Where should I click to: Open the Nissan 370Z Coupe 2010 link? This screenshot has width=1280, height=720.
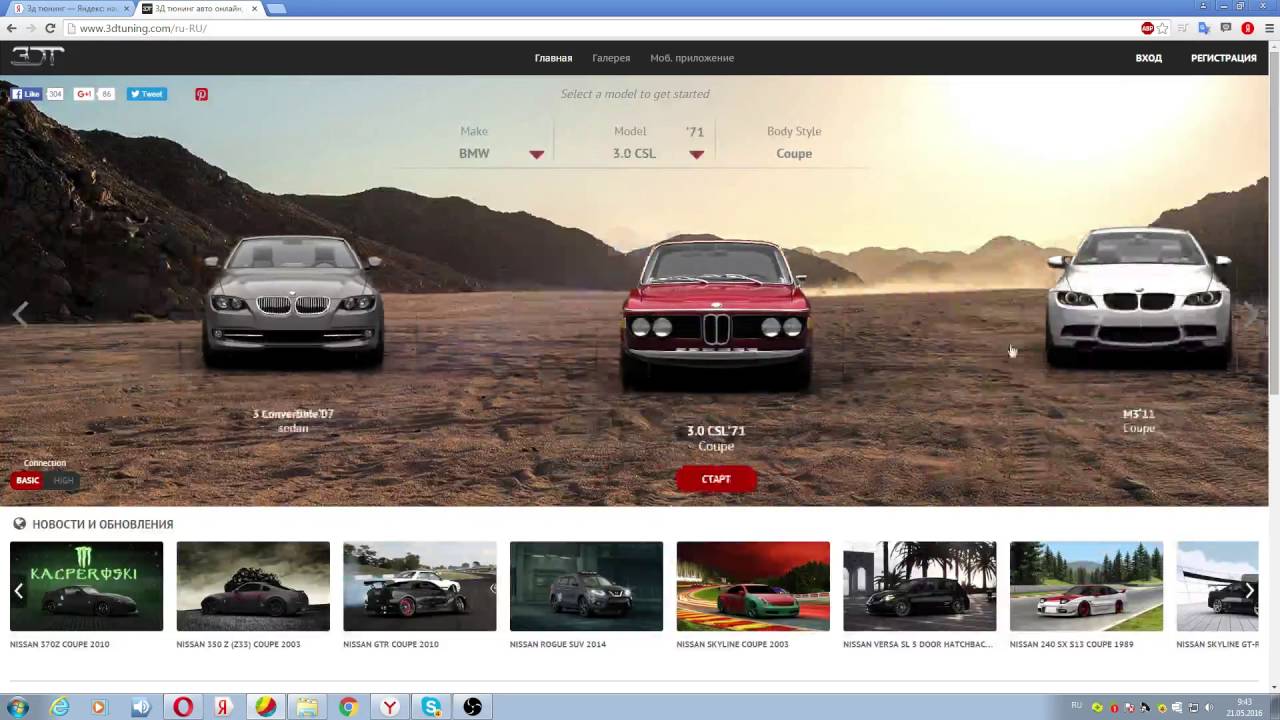(x=60, y=645)
